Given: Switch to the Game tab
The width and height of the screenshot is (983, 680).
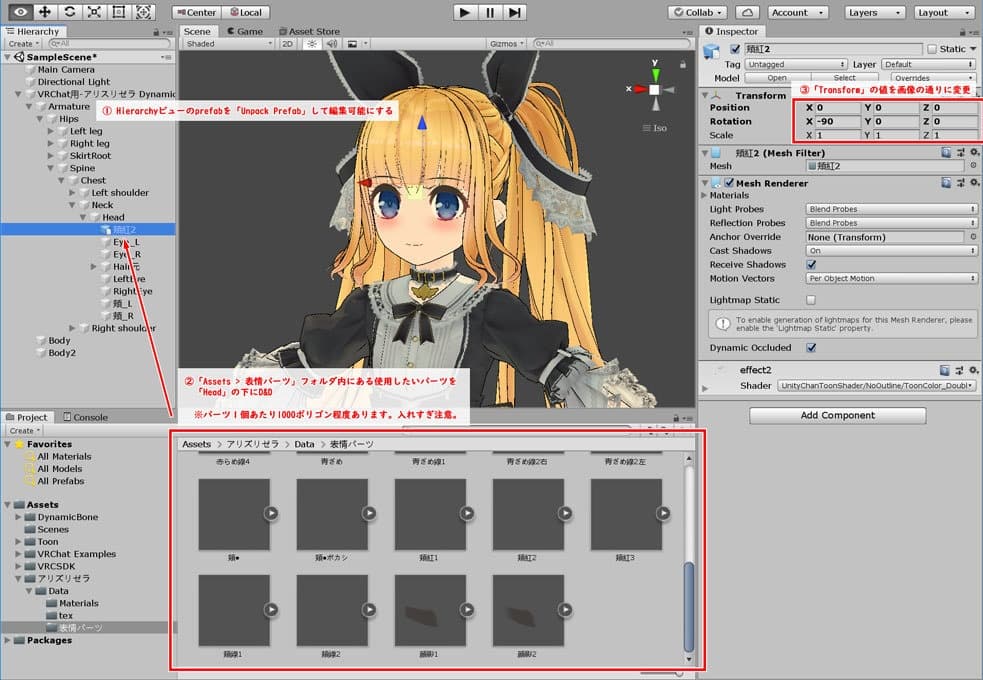Looking at the screenshot, I should (x=244, y=31).
